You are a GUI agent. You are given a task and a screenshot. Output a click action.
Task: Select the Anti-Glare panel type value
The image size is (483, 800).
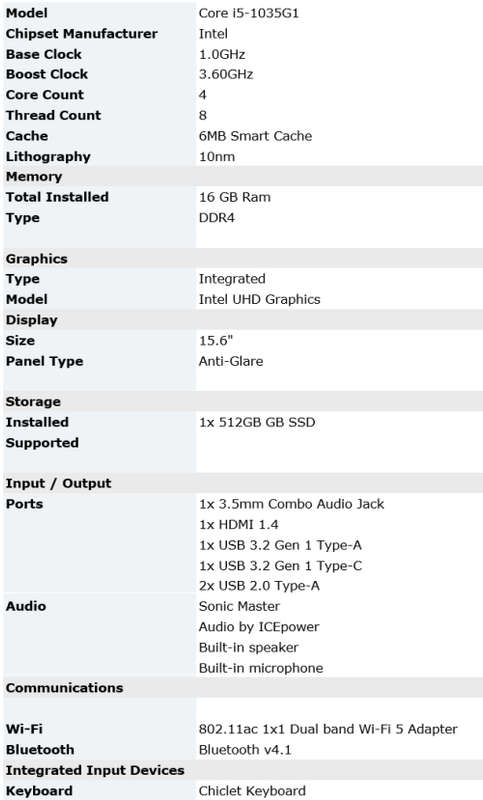[x=231, y=361]
